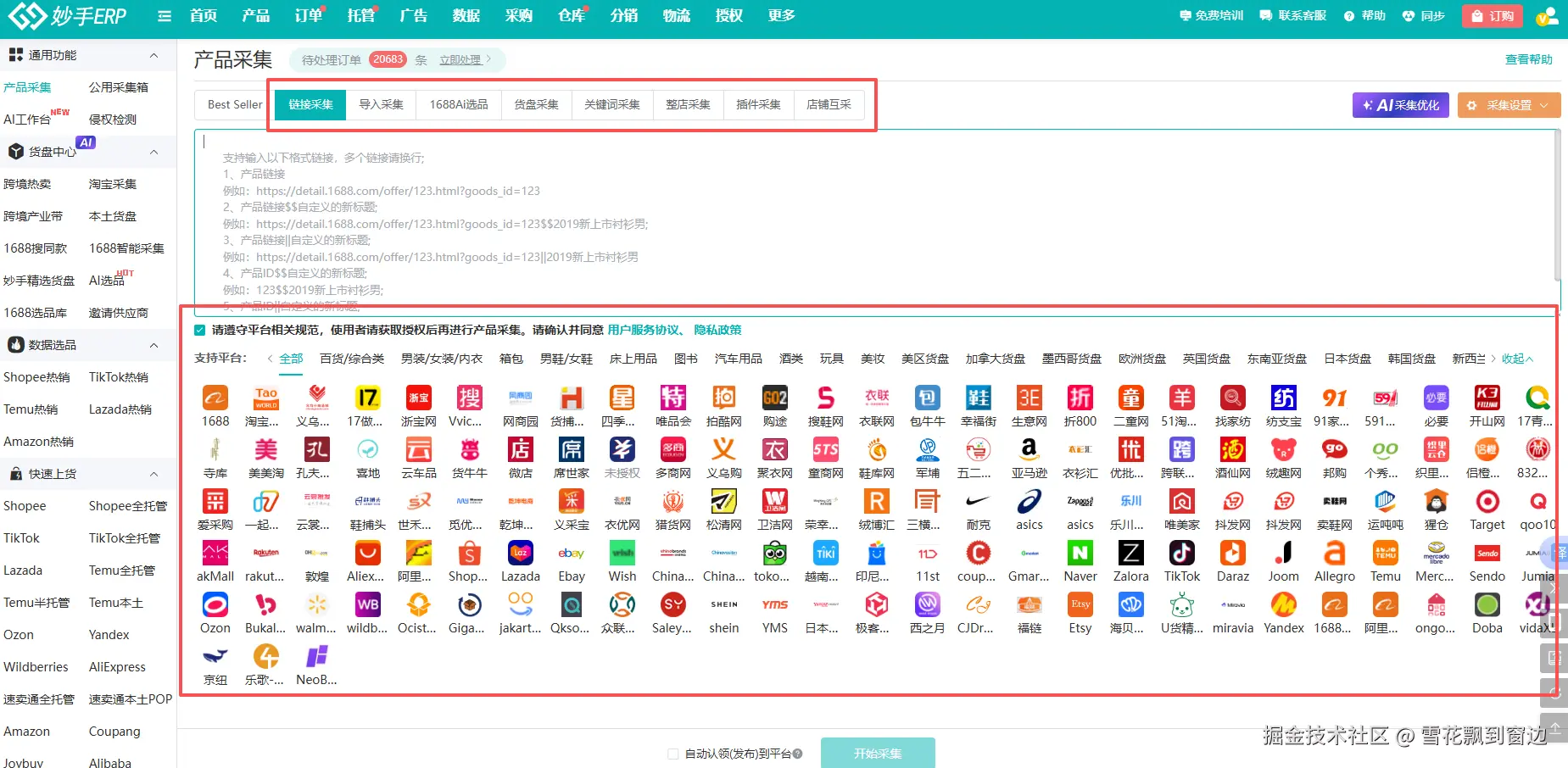
Task: Open 免费培训 in header
Action: (1212, 16)
